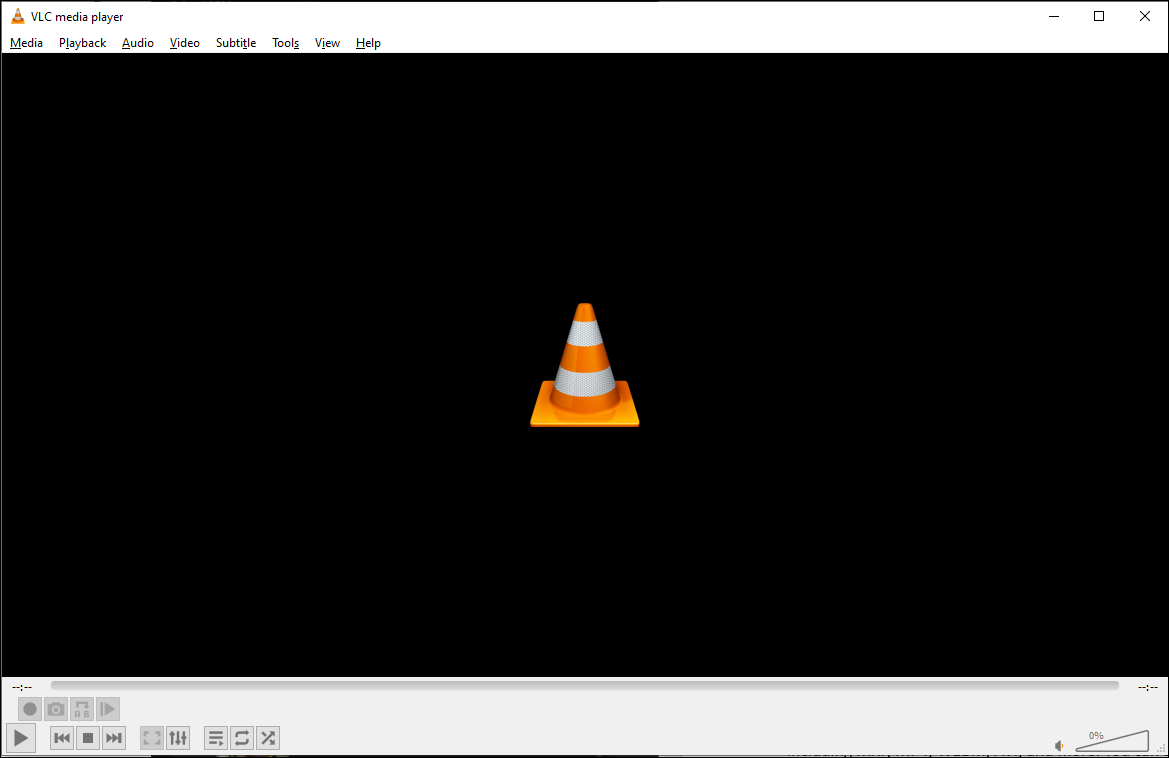This screenshot has height=758, width=1169.
Task: Open the Video menu
Action: (184, 43)
